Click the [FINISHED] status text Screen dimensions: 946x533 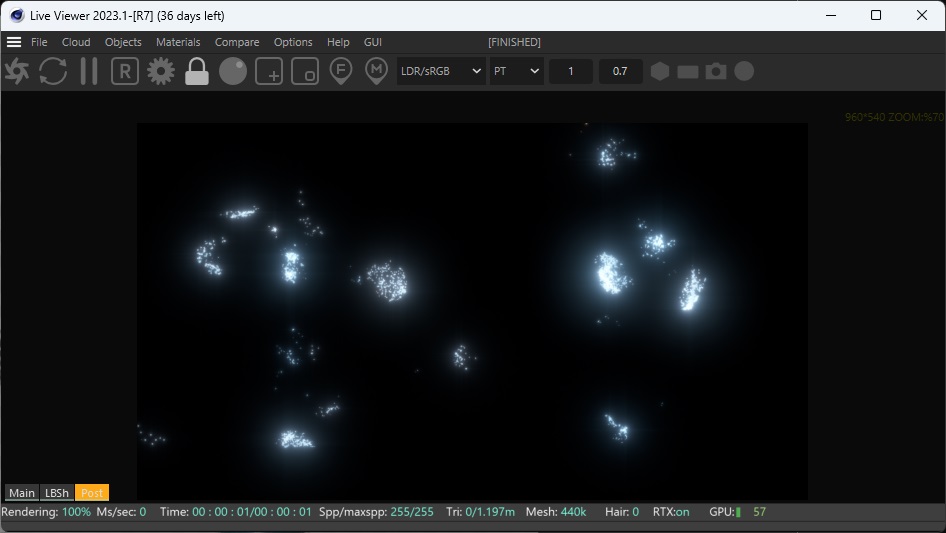click(514, 42)
